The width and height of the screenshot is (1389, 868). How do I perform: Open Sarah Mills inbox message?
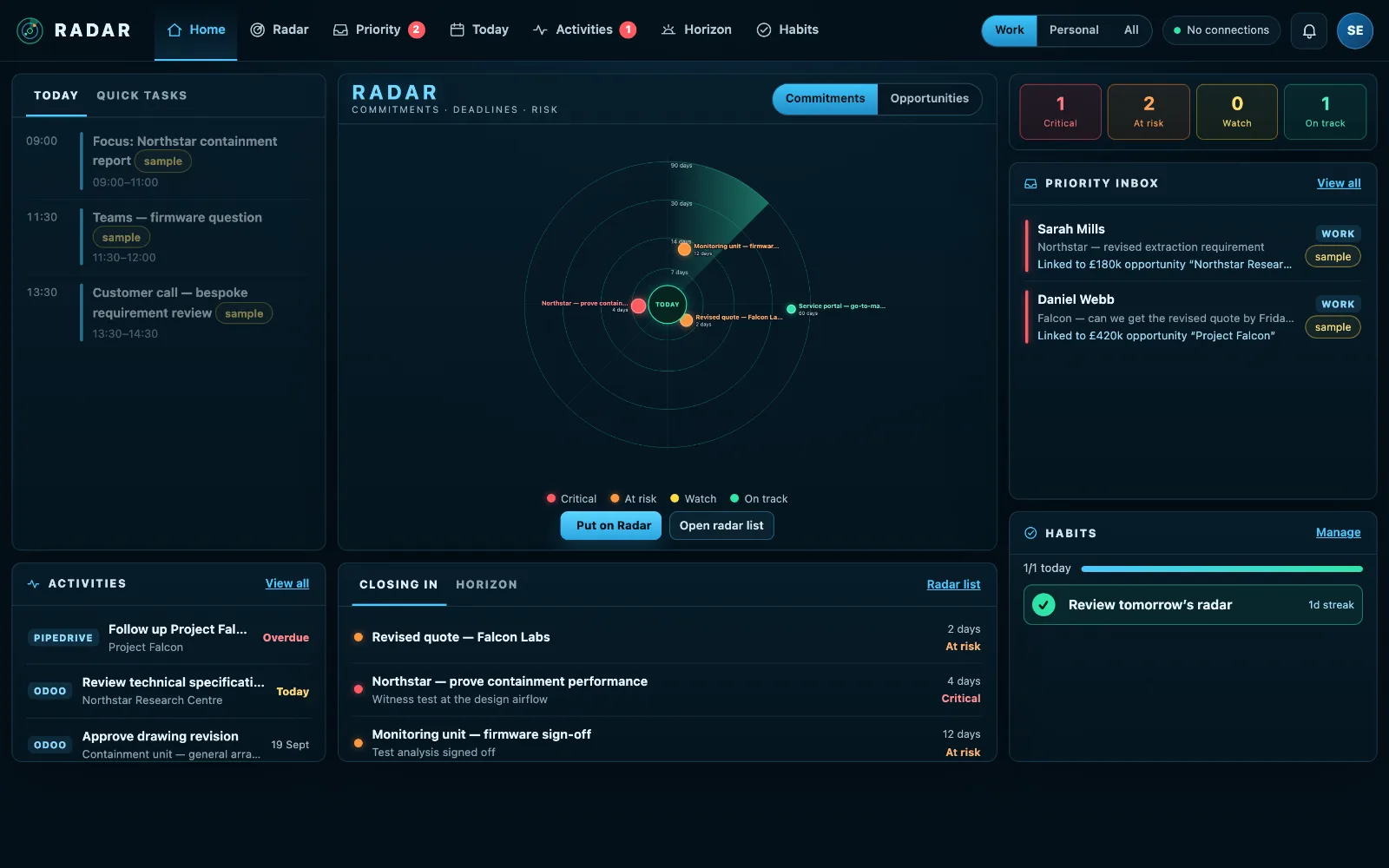point(1193,247)
